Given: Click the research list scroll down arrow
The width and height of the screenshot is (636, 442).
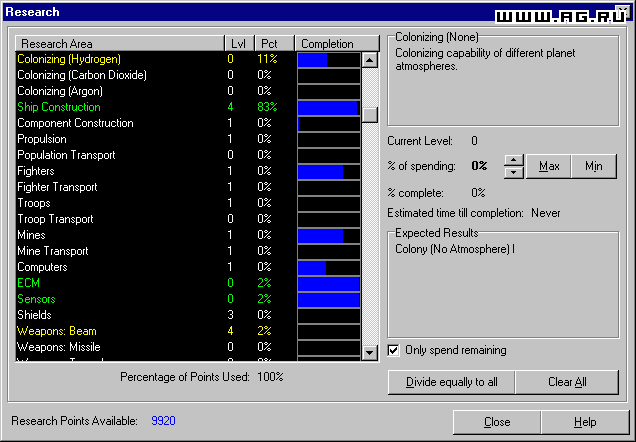Looking at the screenshot, I should tap(370, 352).
